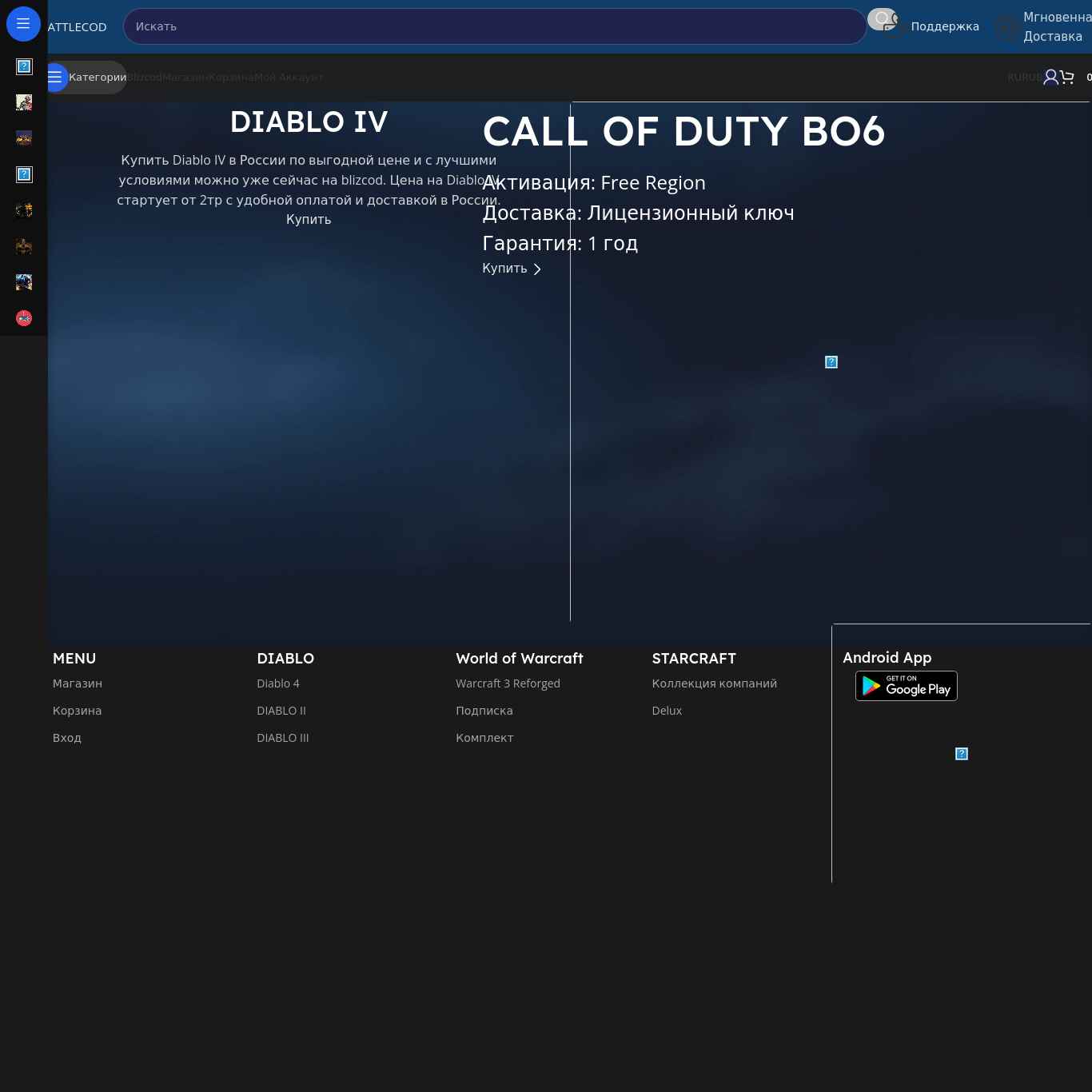Click Купить under Diablo IV
Screen dimensions: 1092x1092
pyautogui.click(x=309, y=220)
